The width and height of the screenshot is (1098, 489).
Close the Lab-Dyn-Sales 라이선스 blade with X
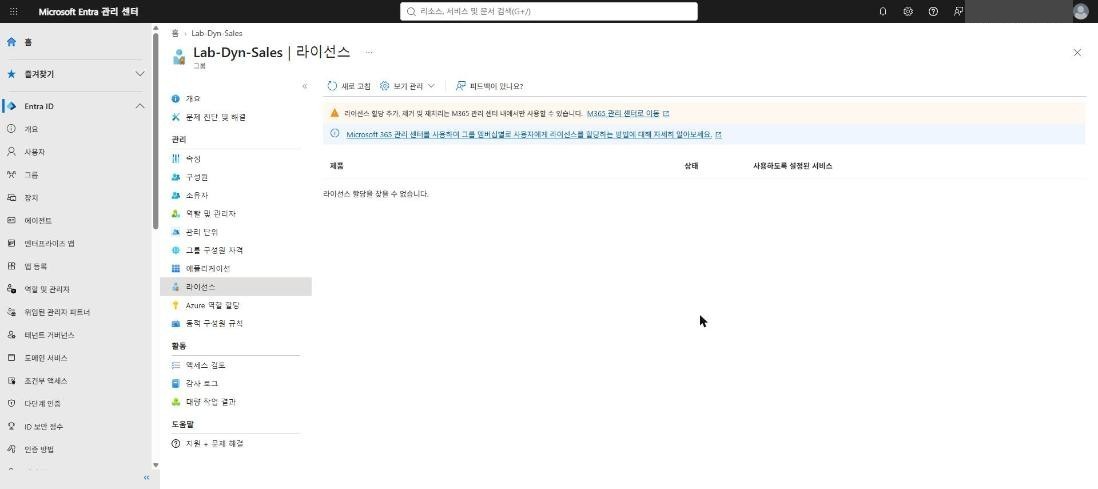(x=1077, y=53)
